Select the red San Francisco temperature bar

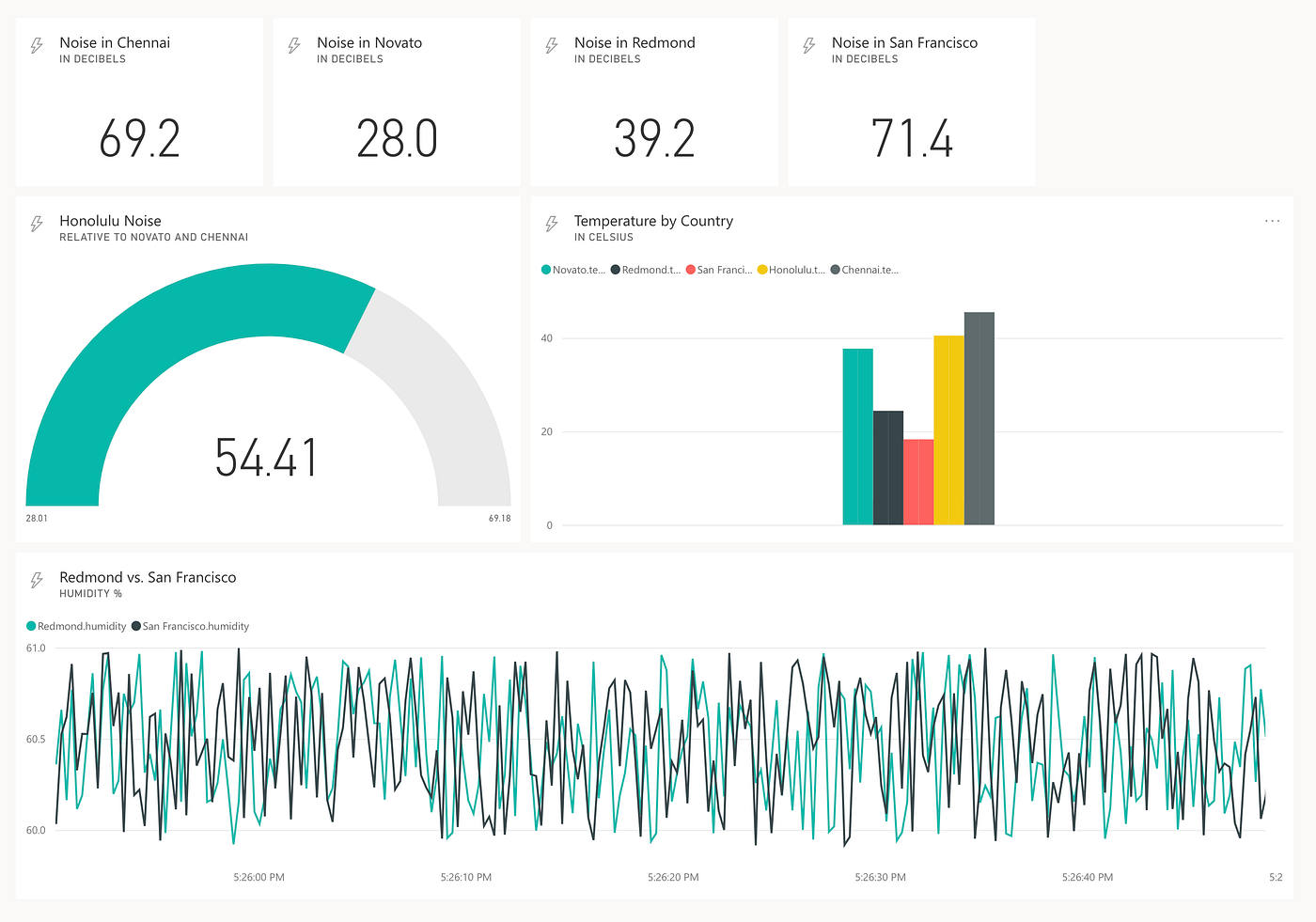pos(918,479)
